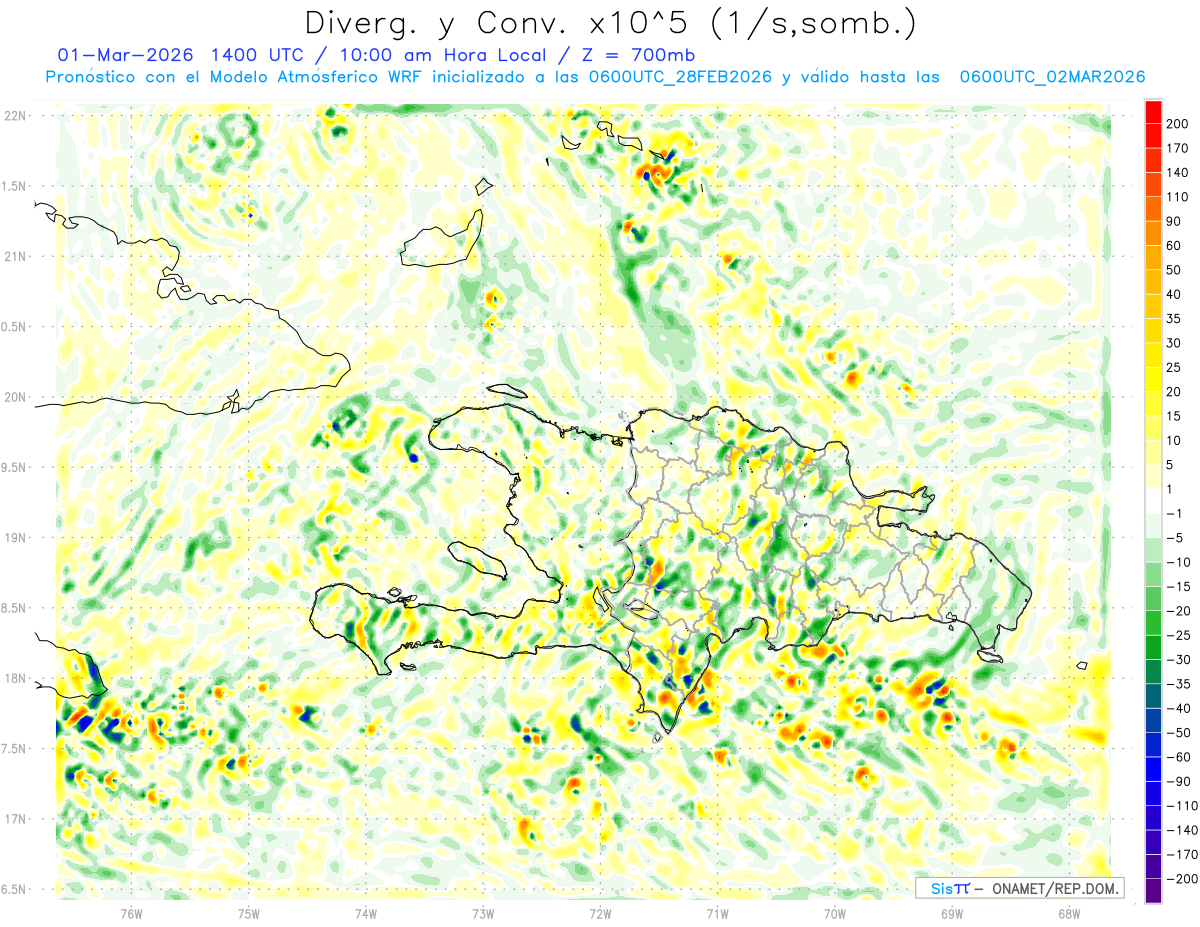
Task: Click the '76W' longitude axis label
Action: (131, 913)
